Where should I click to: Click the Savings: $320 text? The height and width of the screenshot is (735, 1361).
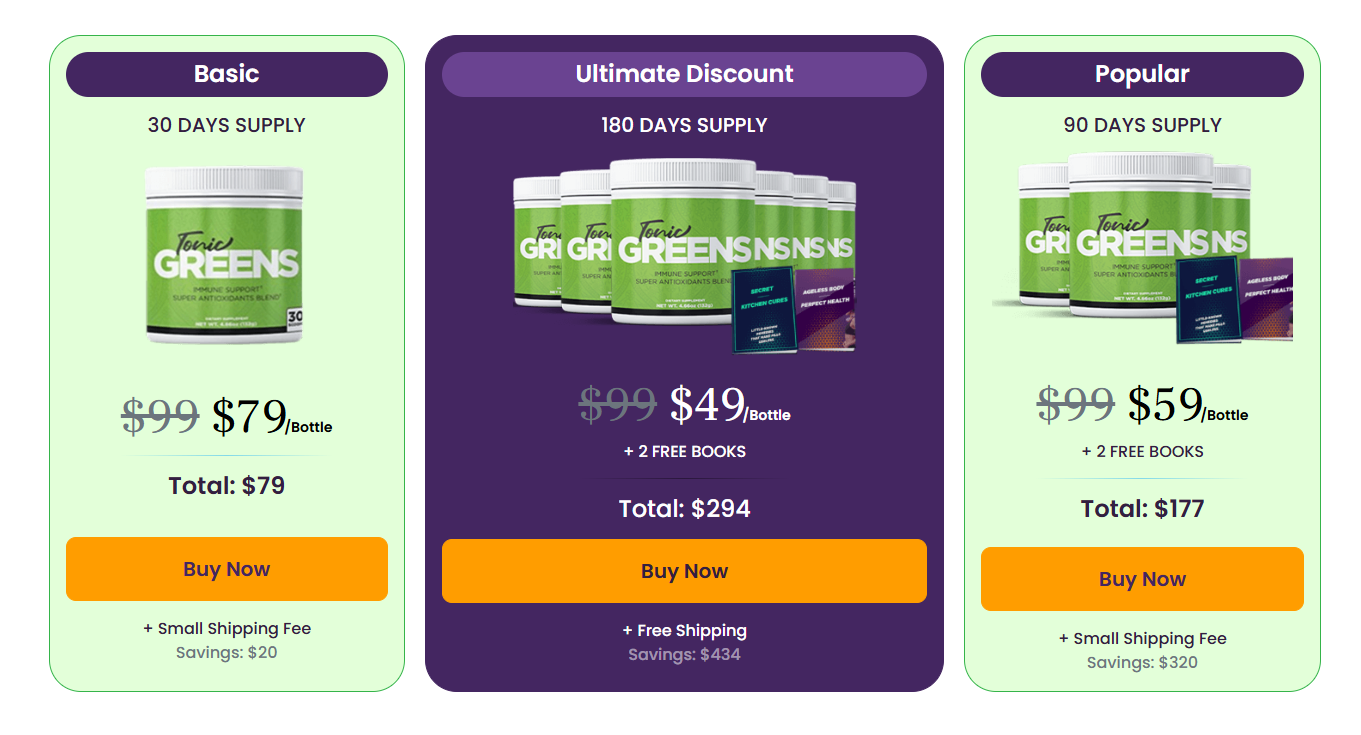[x=1142, y=663]
